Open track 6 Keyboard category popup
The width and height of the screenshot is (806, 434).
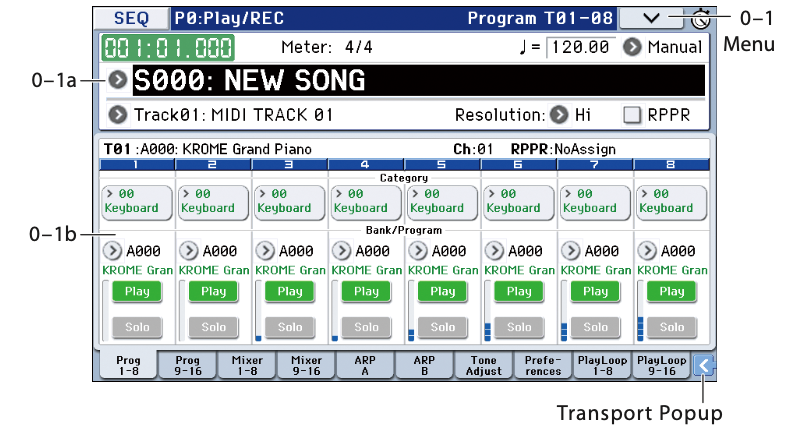[519, 203]
